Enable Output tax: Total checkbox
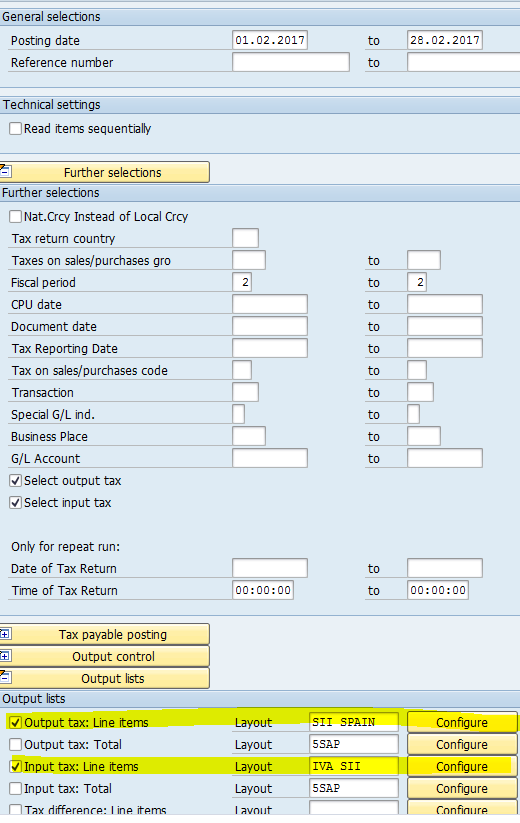 coord(16,744)
